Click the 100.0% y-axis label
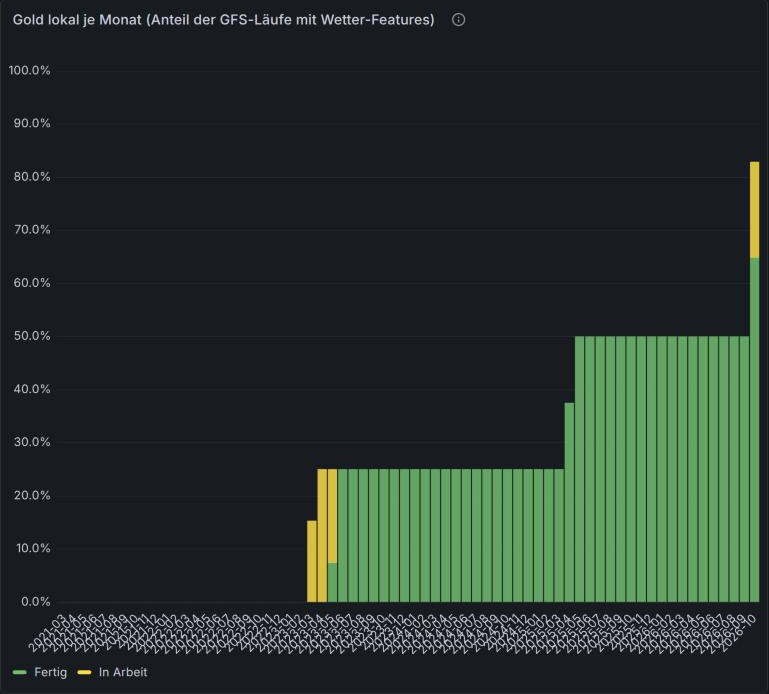 (29, 70)
